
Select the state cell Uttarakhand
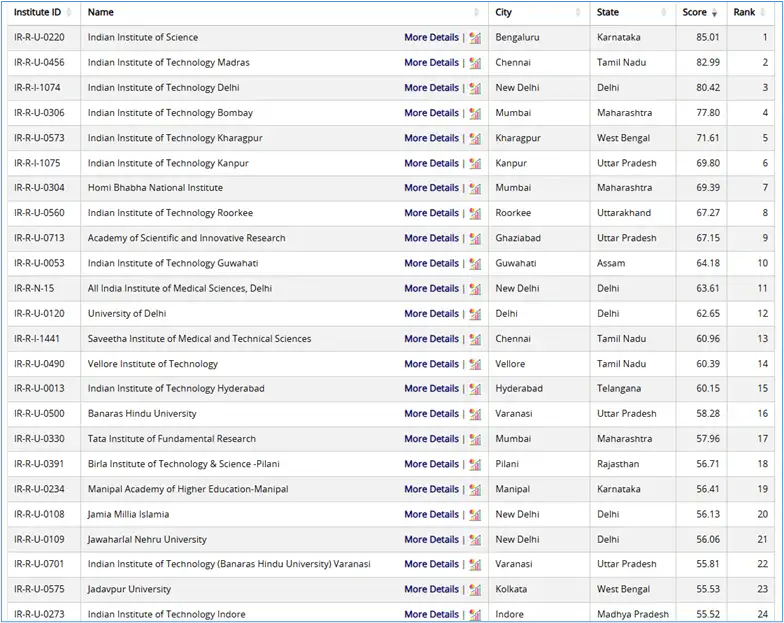coord(624,213)
